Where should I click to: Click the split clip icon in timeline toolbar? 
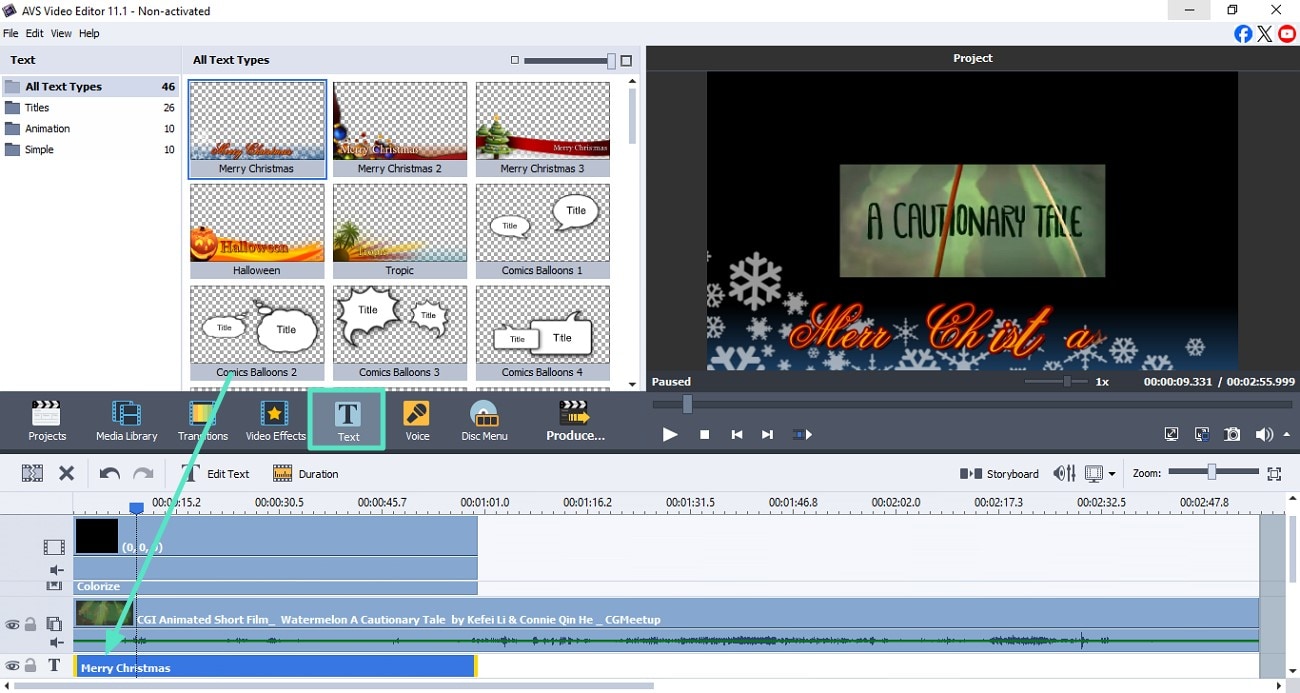32,473
